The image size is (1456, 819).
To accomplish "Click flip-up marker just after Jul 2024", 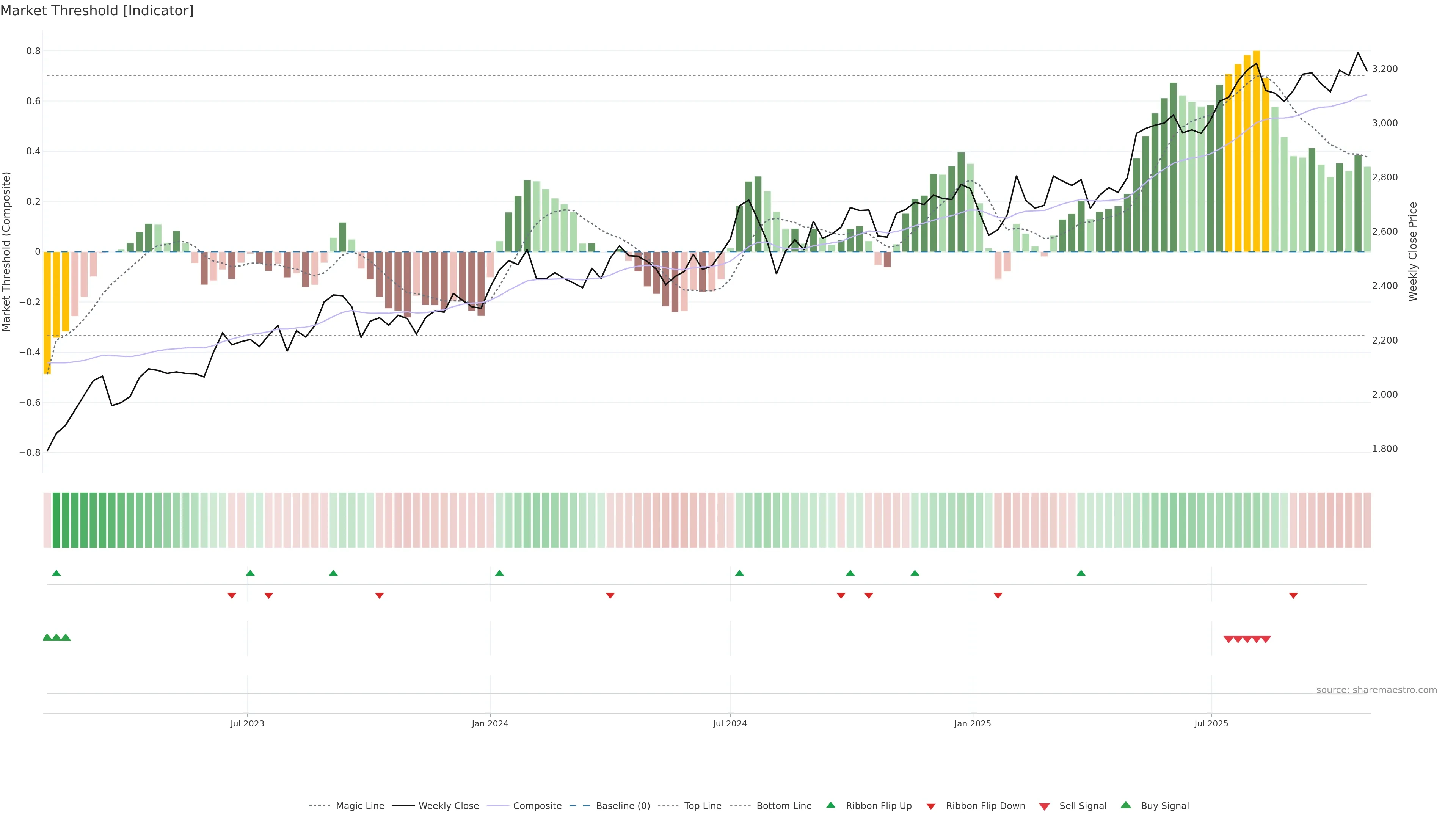I will [739, 573].
